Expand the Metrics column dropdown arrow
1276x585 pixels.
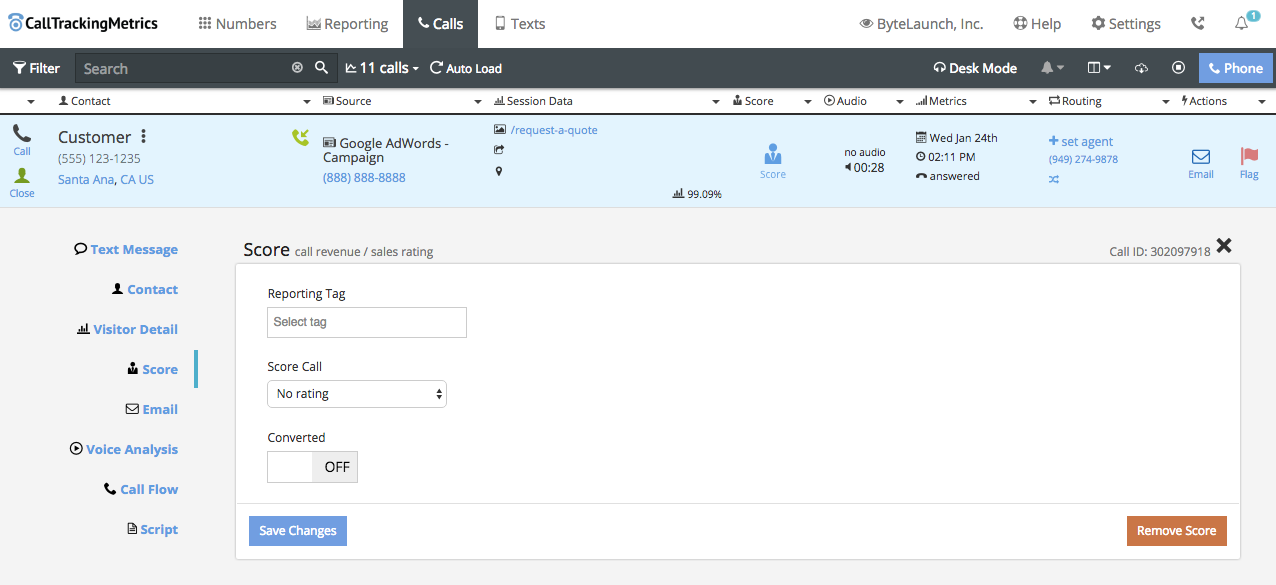click(1033, 102)
